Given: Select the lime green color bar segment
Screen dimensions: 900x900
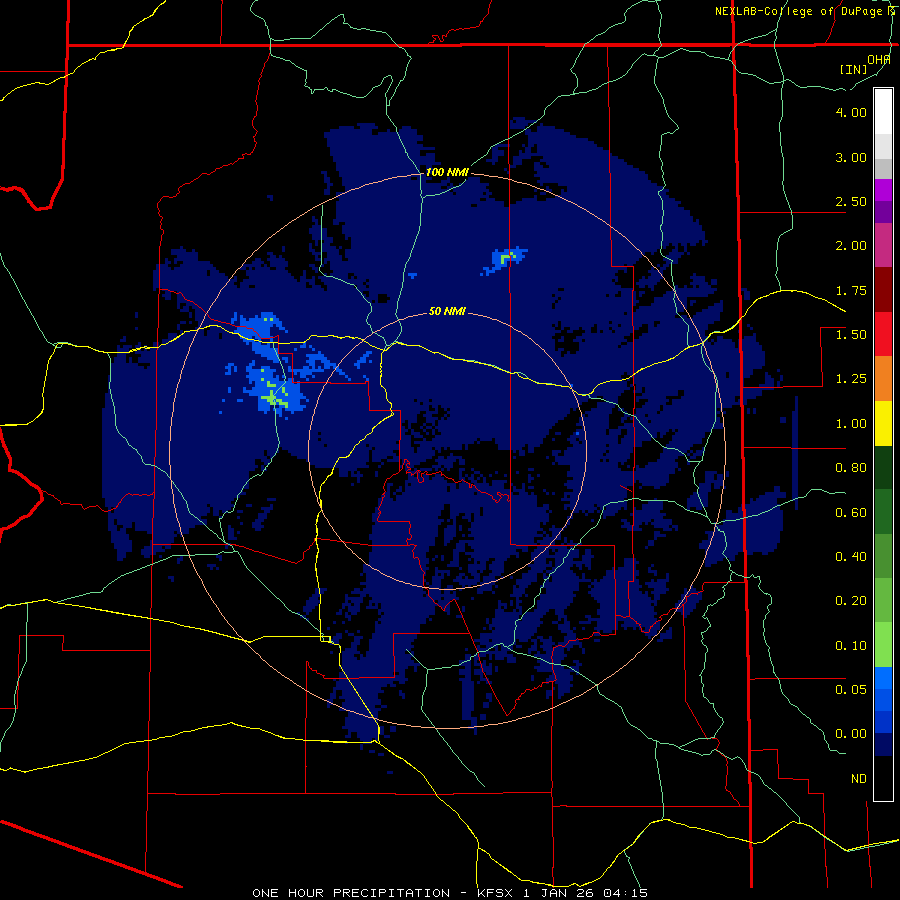Looking at the screenshot, I should 883,645.
